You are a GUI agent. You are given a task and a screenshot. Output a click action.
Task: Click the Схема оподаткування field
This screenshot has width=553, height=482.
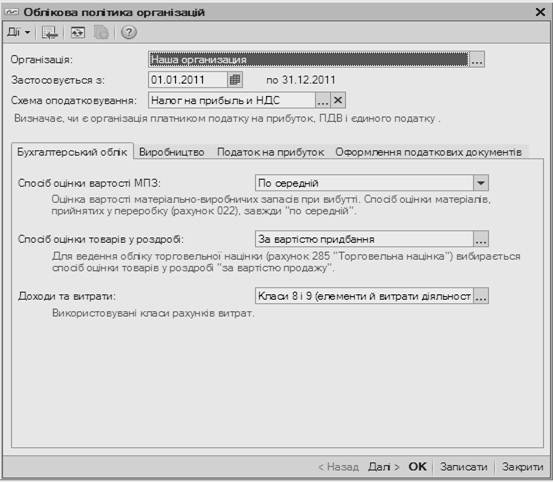(232, 100)
